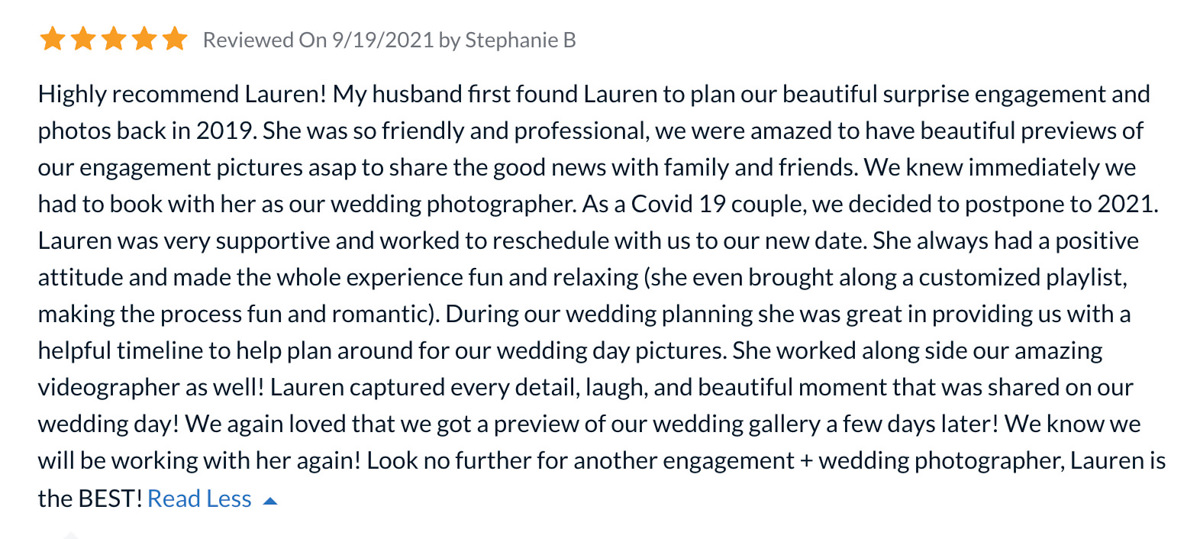
Task: Select the third orange rating star
Action: [x=113, y=40]
